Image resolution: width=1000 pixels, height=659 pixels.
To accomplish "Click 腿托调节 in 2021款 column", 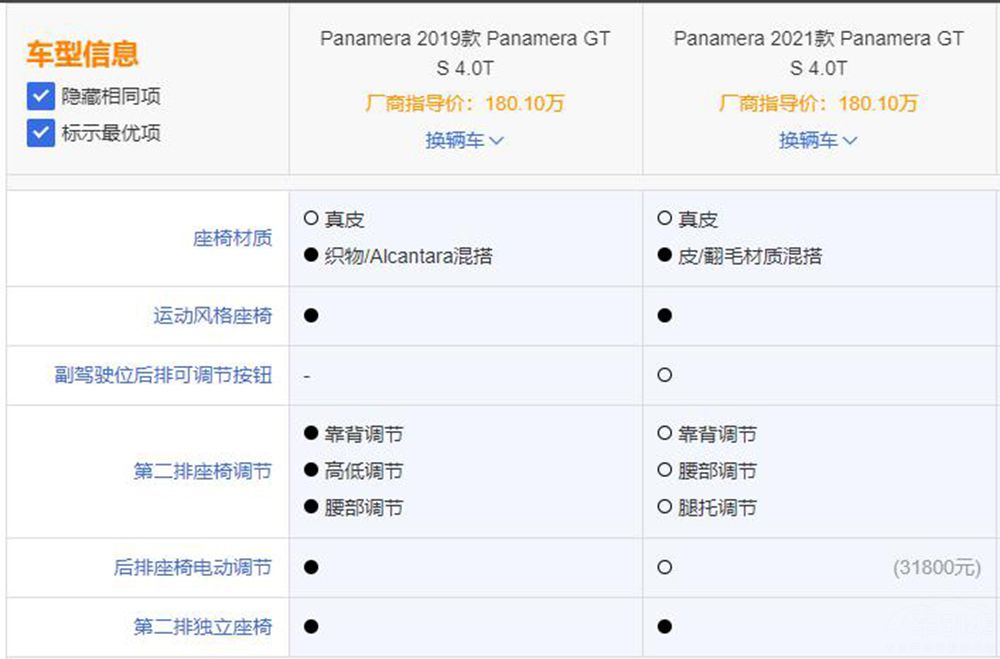I will coord(717,507).
